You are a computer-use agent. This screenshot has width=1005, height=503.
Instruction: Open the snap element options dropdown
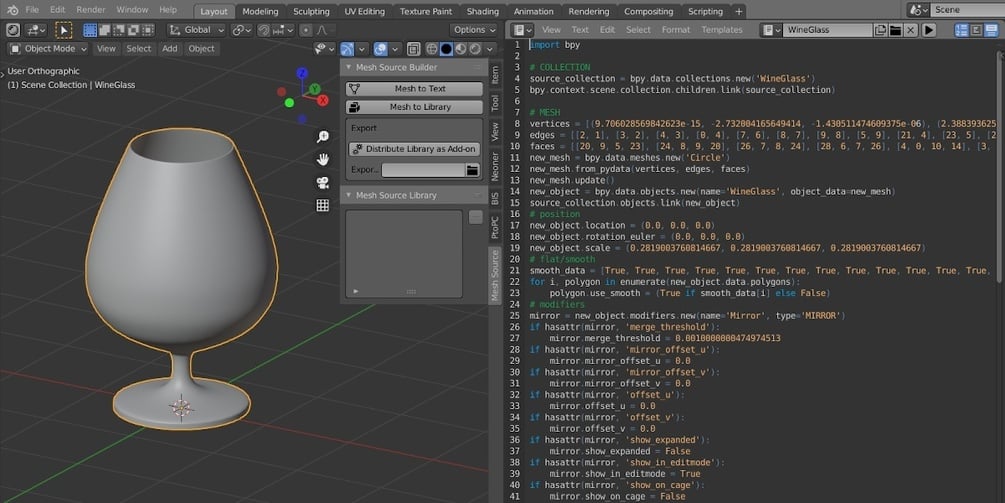click(x=283, y=30)
